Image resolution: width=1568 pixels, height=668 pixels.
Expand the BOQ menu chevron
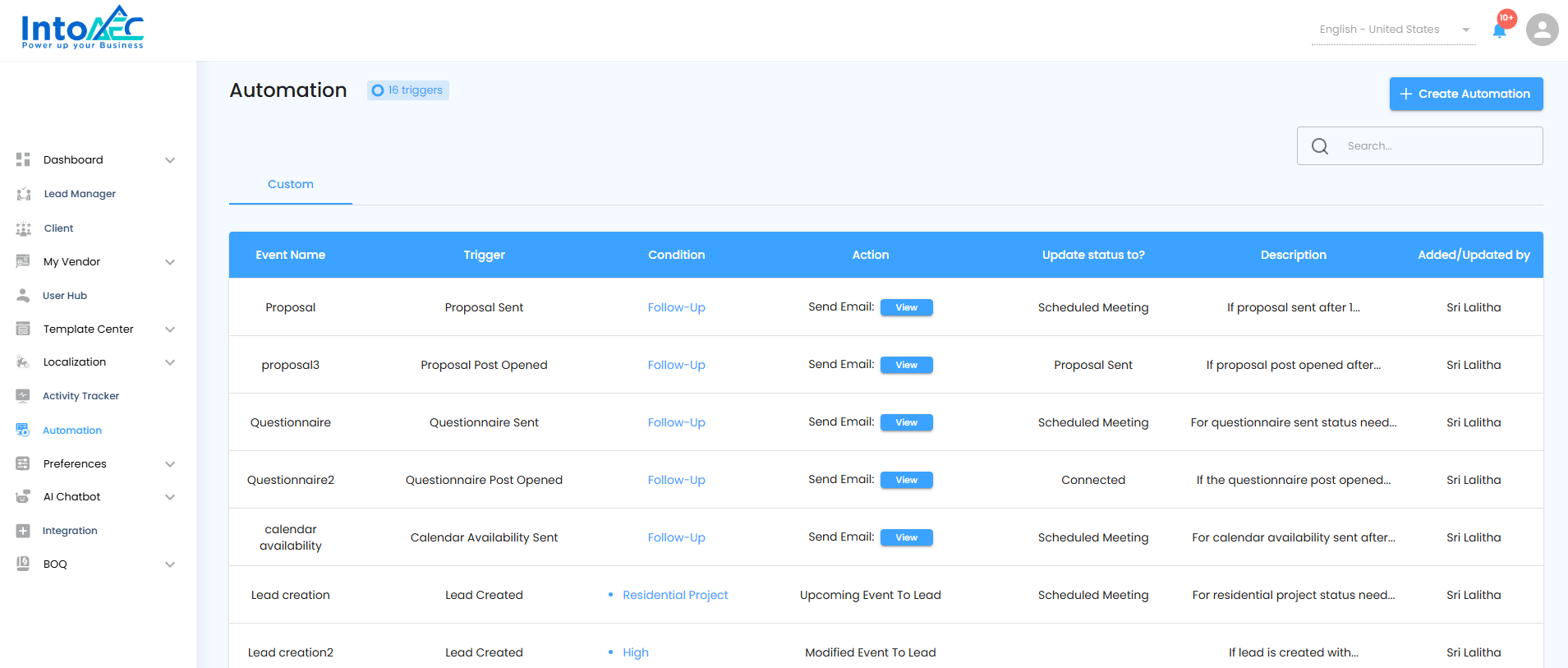coord(170,564)
